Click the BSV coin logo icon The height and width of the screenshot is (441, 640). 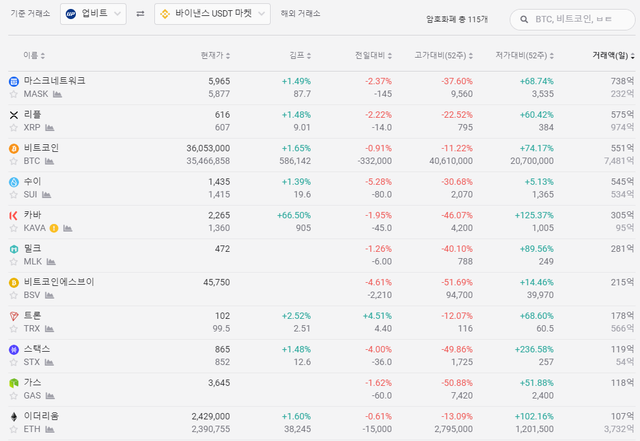(x=14, y=283)
